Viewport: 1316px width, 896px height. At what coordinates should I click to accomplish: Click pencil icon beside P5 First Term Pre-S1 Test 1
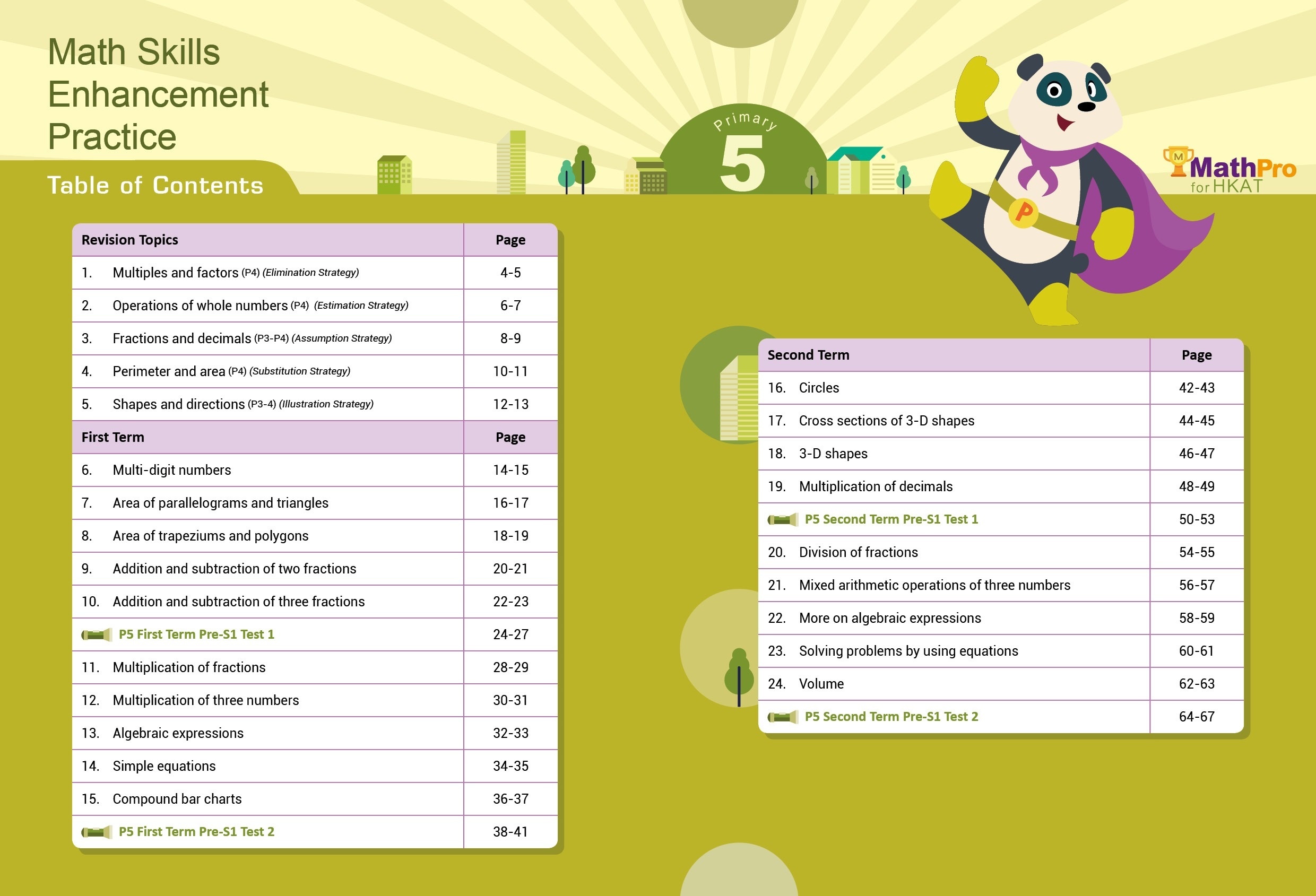[96, 634]
